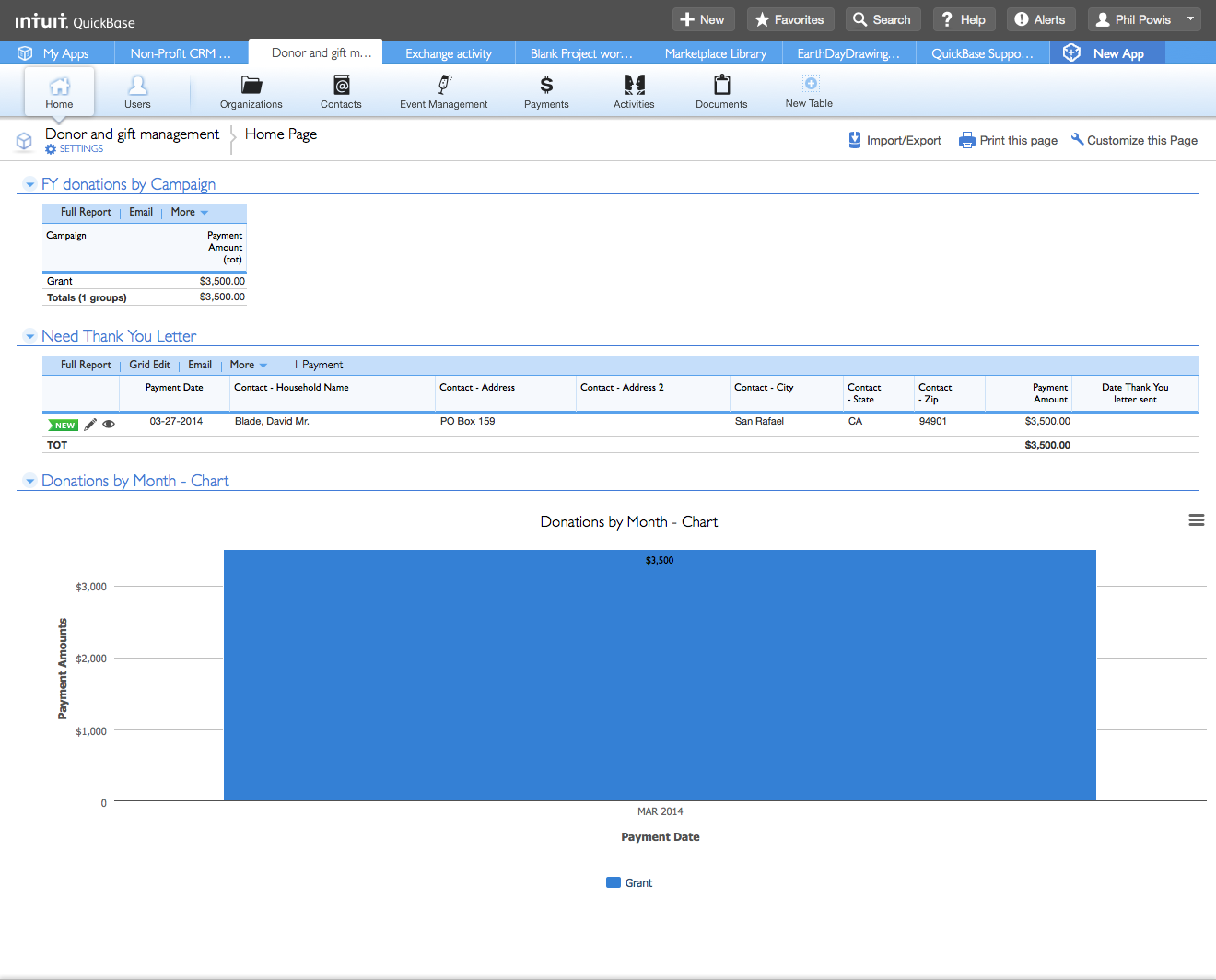Open Full Report for Thank You Letter
1216x980 pixels.
tap(86, 365)
